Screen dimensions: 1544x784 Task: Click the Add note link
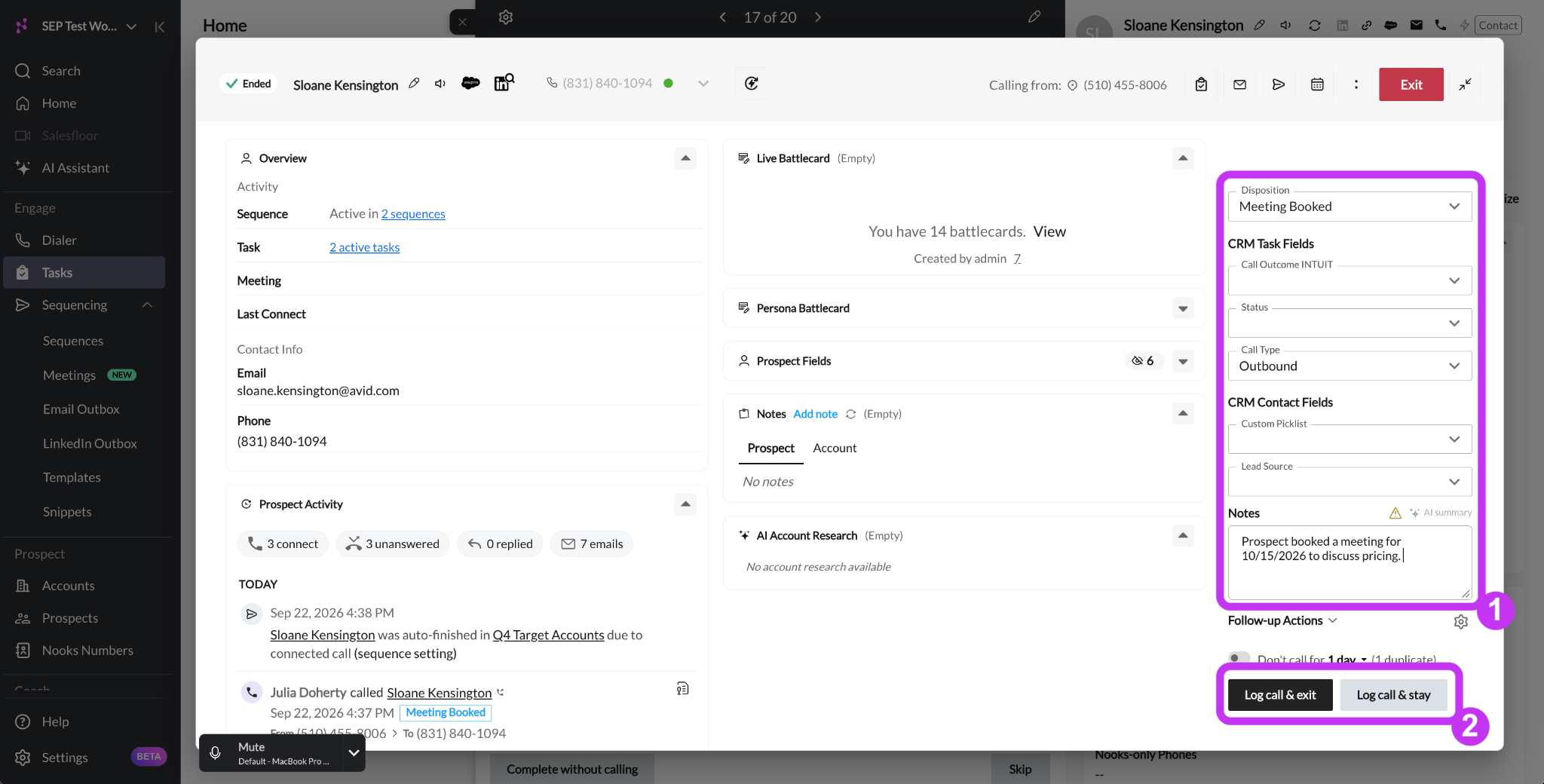pos(815,414)
